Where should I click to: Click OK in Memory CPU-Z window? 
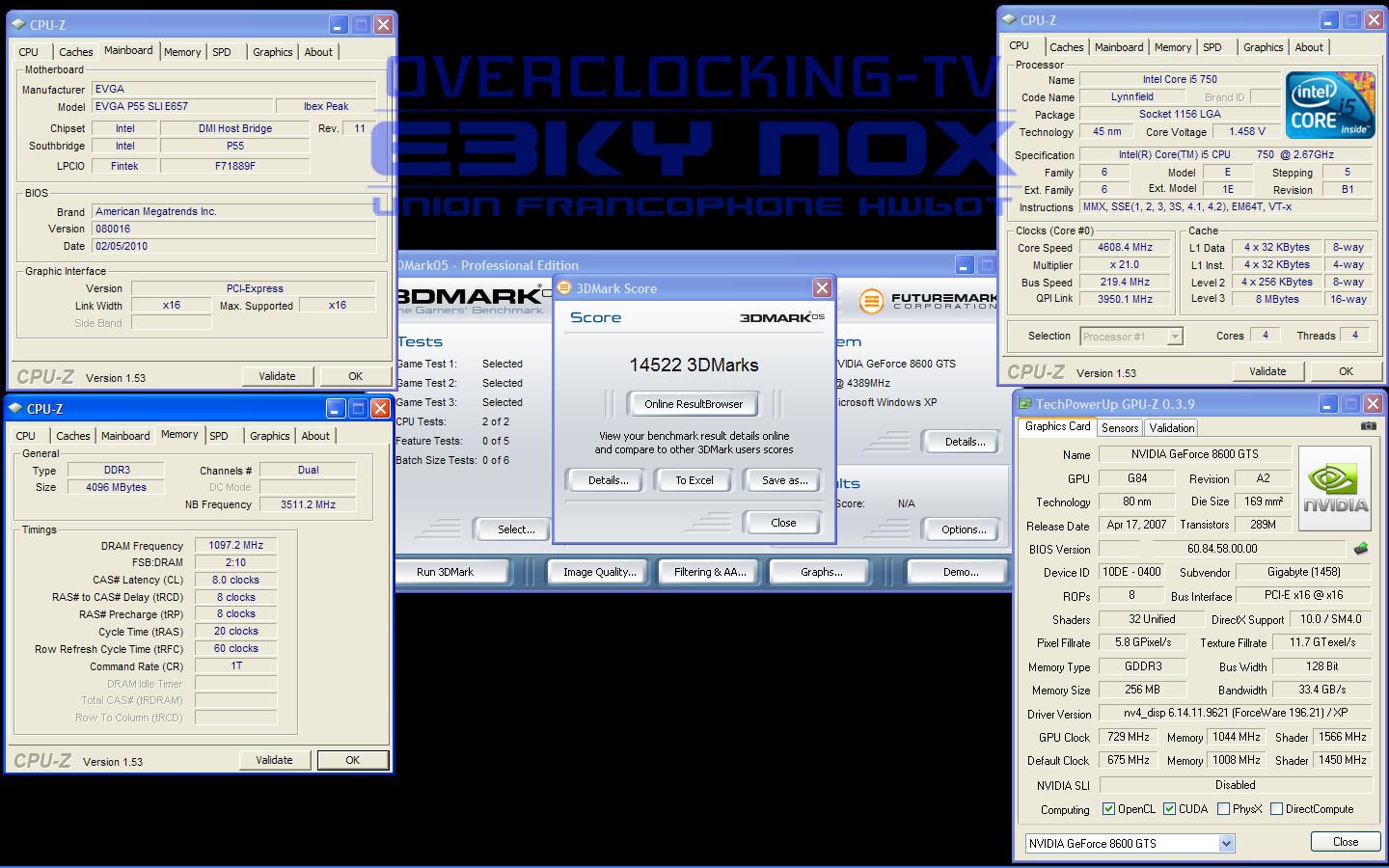point(352,760)
